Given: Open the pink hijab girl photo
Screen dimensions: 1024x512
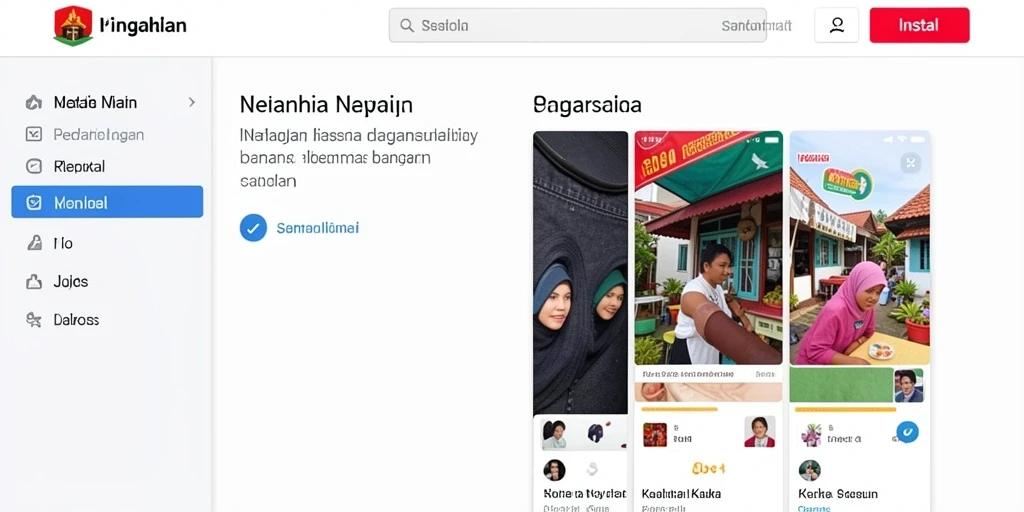Looking at the screenshot, I should (x=859, y=248).
